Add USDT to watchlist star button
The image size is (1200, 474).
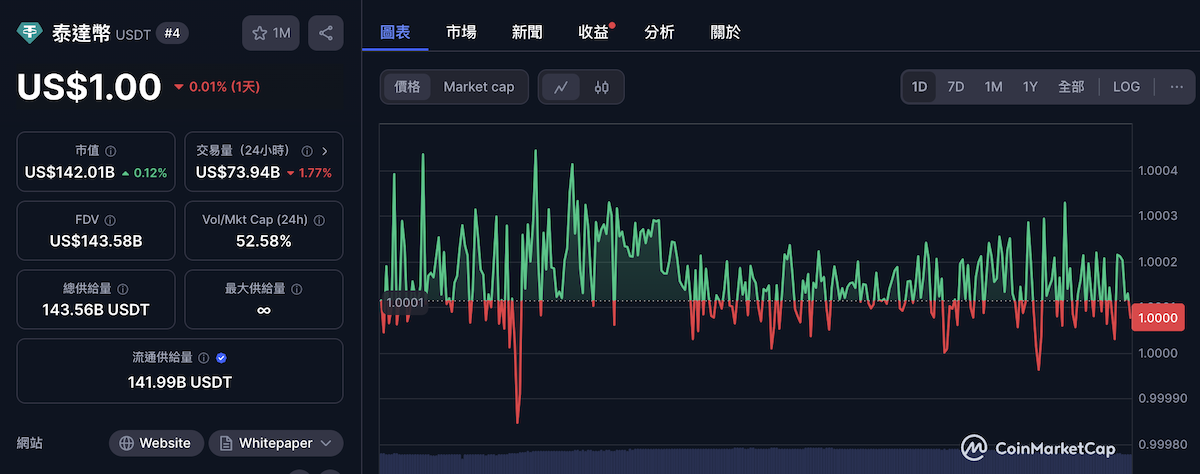coord(270,33)
